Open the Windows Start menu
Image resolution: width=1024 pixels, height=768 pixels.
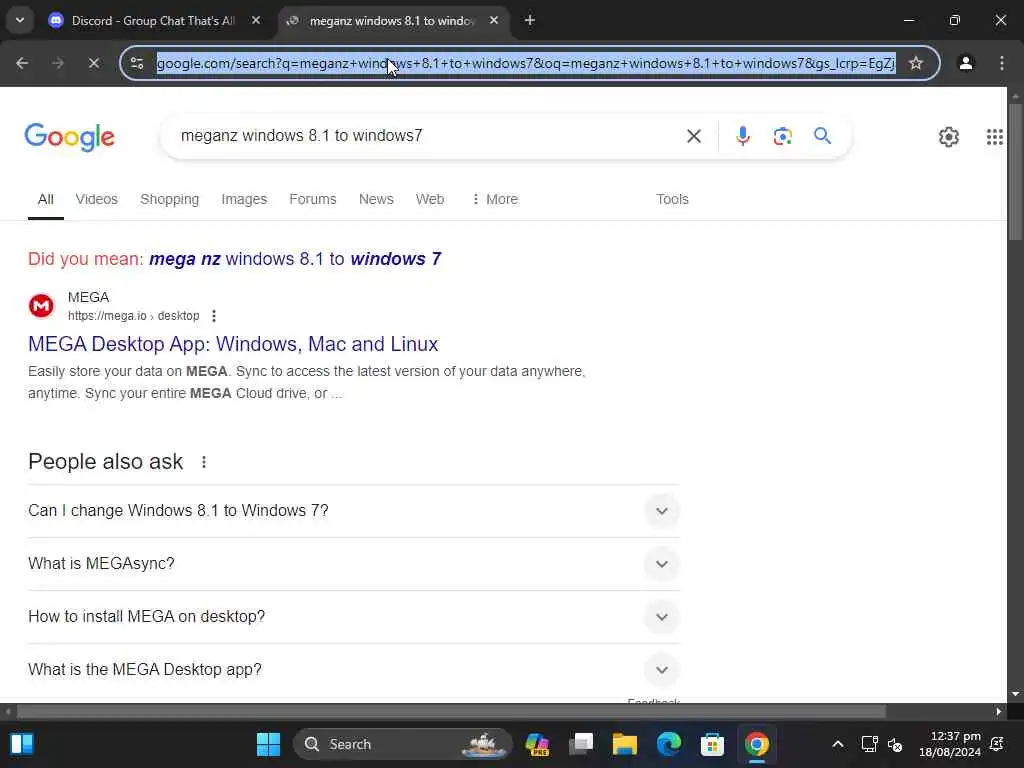[268, 744]
